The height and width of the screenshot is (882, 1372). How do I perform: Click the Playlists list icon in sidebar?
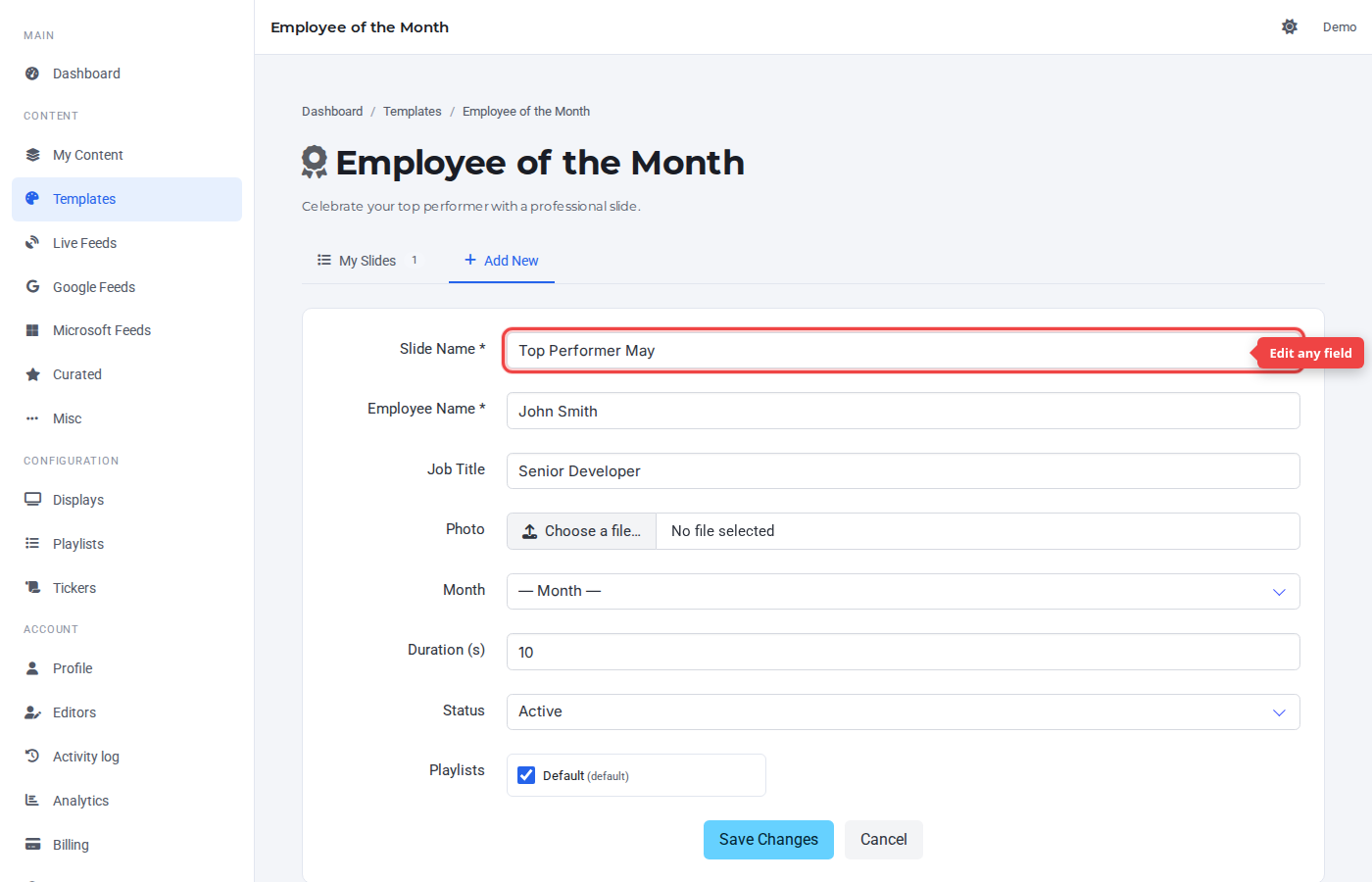point(32,544)
